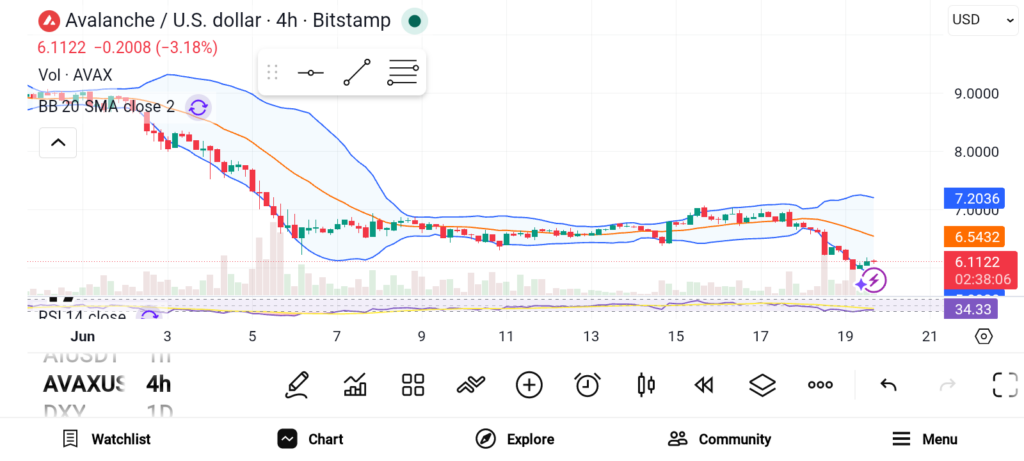Open the object tree layers icon

point(762,385)
